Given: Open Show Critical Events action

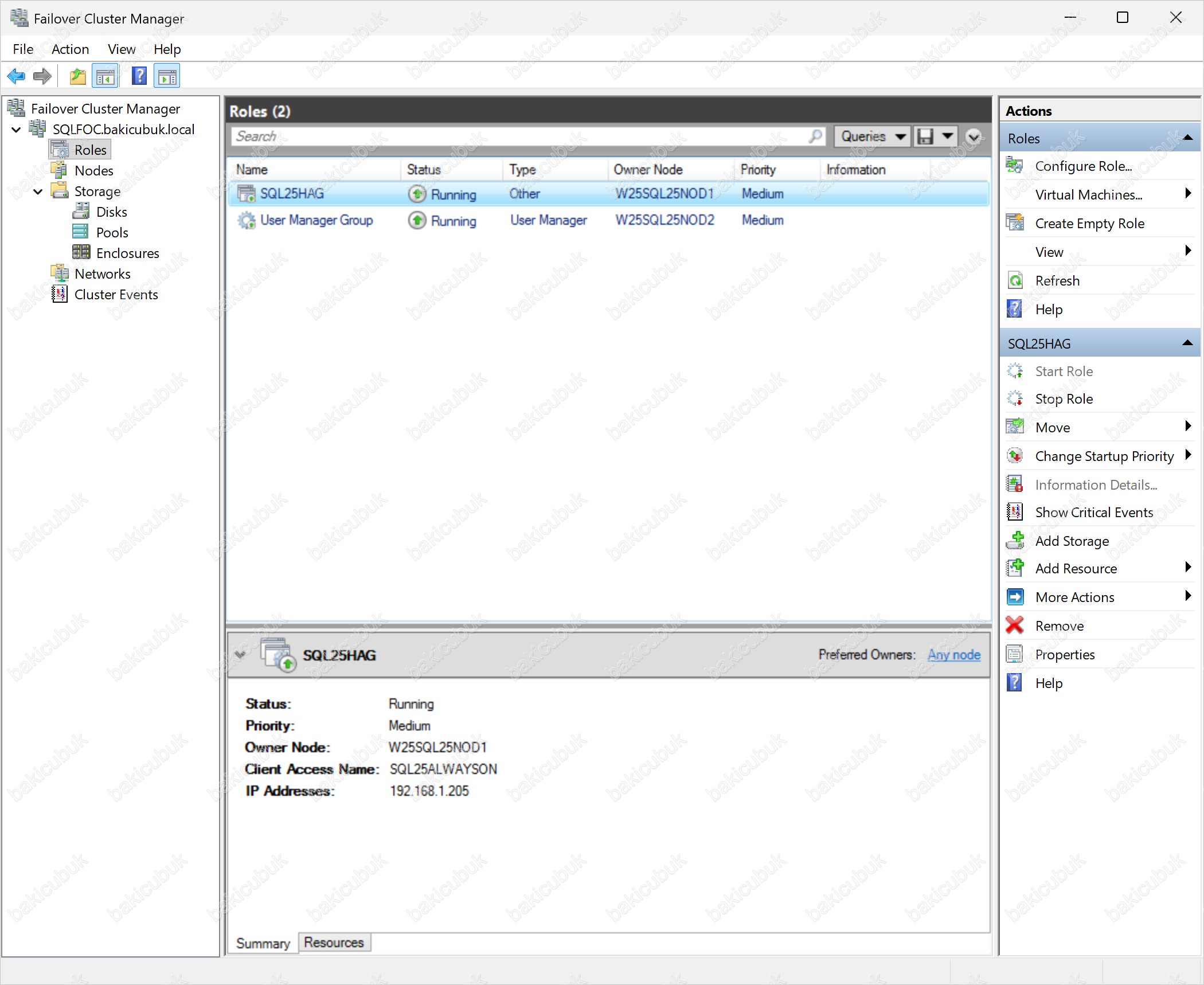Looking at the screenshot, I should tap(1093, 512).
